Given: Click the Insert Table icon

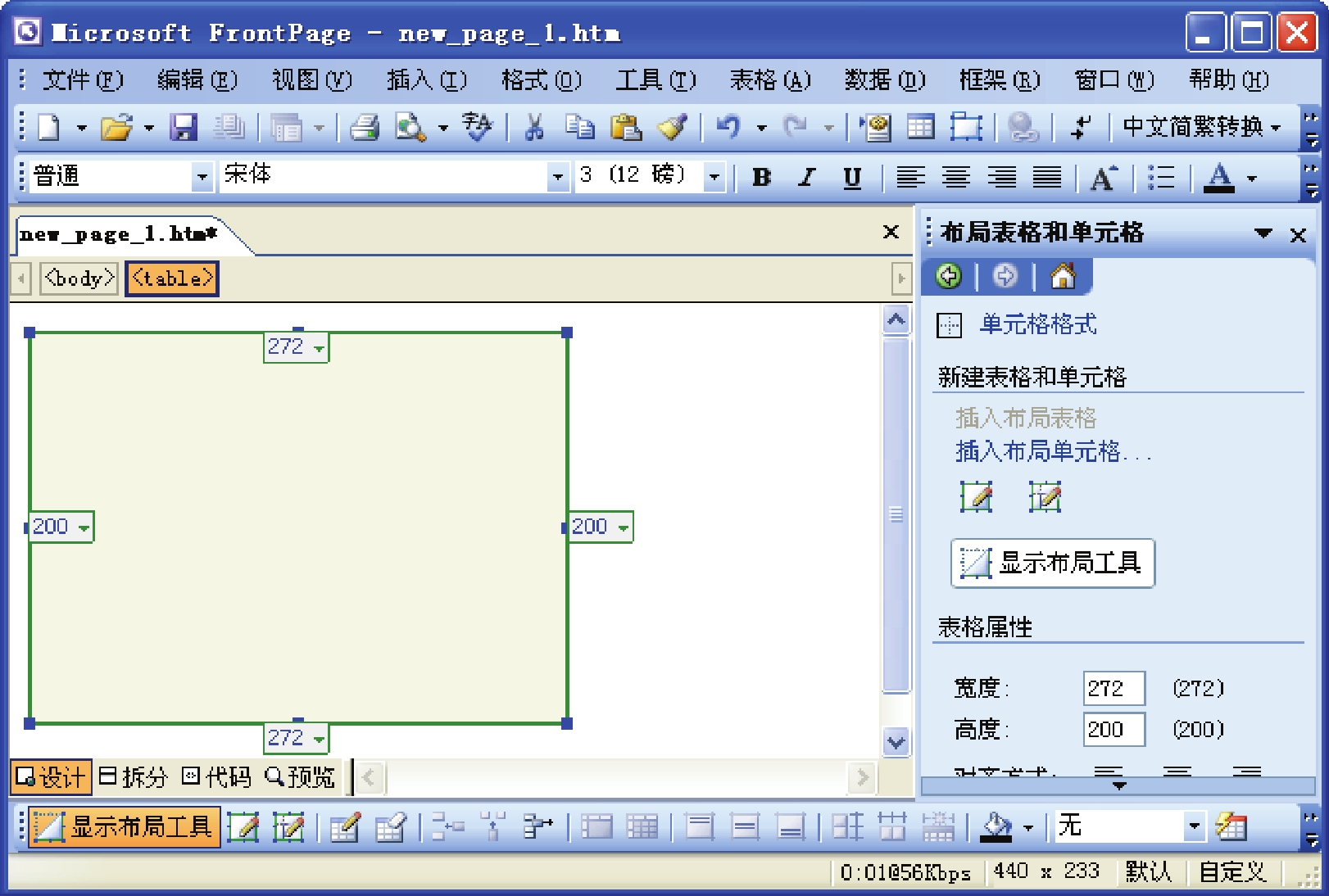Looking at the screenshot, I should (920, 127).
